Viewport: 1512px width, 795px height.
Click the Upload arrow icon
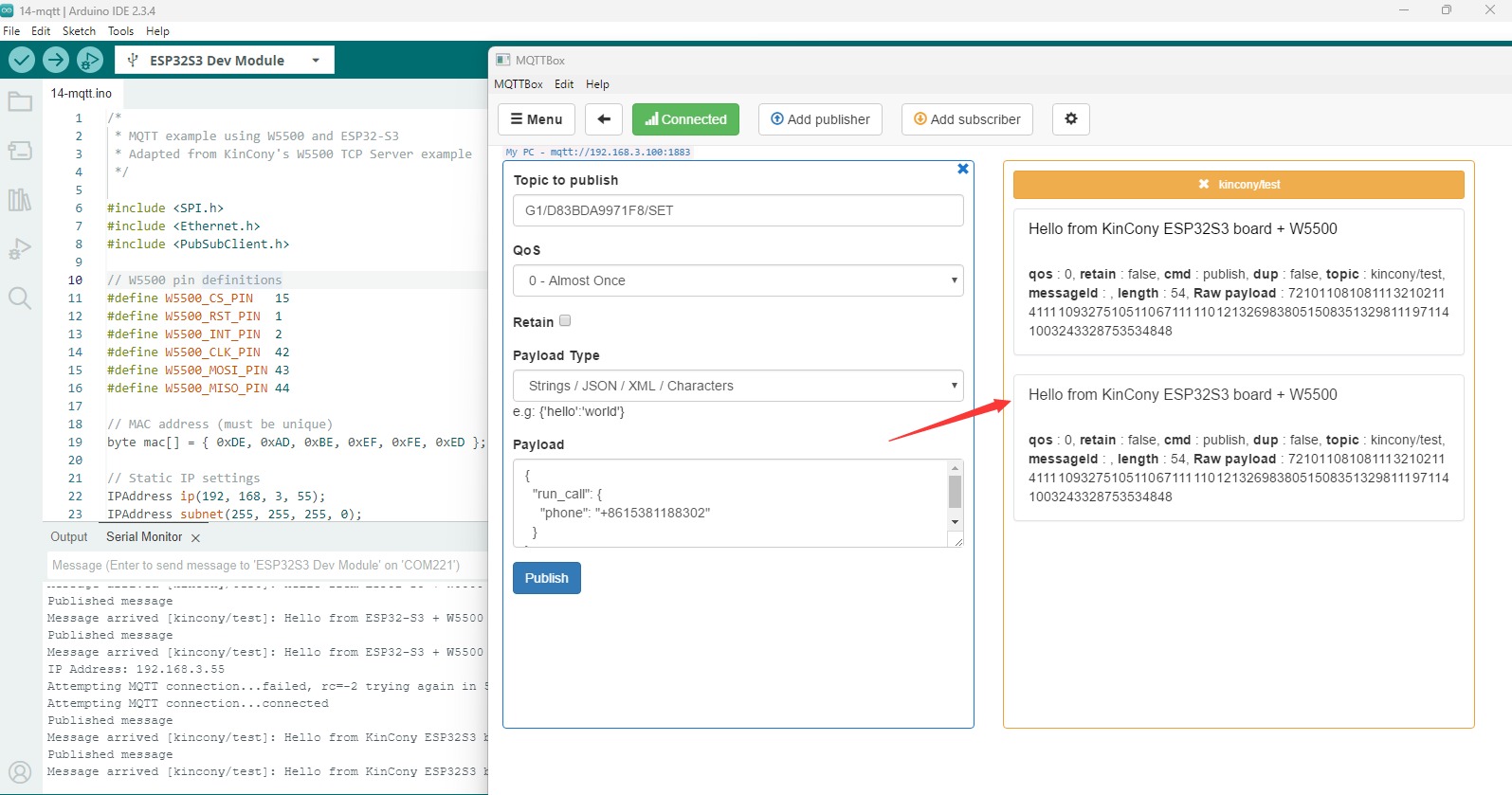(56, 60)
